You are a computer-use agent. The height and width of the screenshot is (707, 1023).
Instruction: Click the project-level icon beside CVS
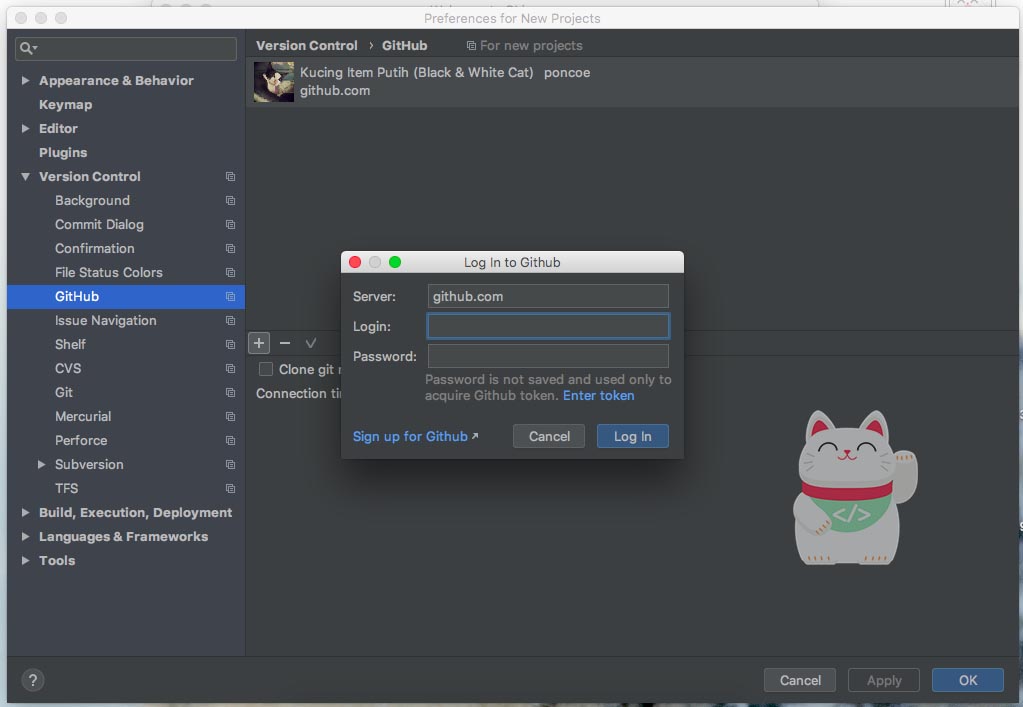point(230,369)
